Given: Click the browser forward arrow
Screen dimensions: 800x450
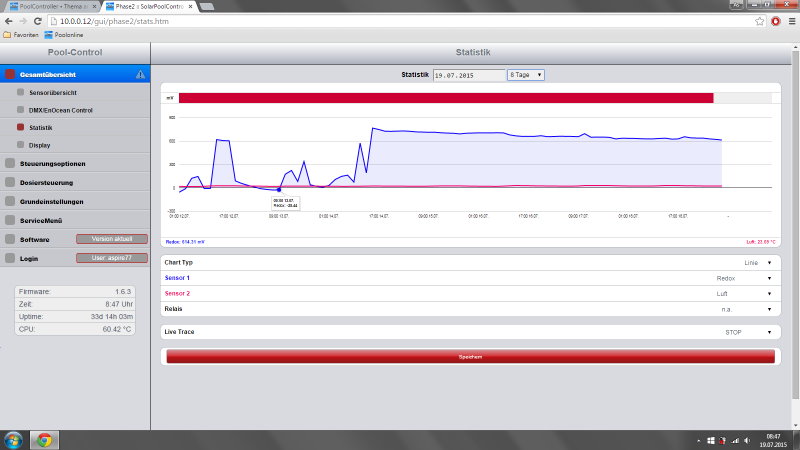Looking at the screenshot, I should (23, 21).
